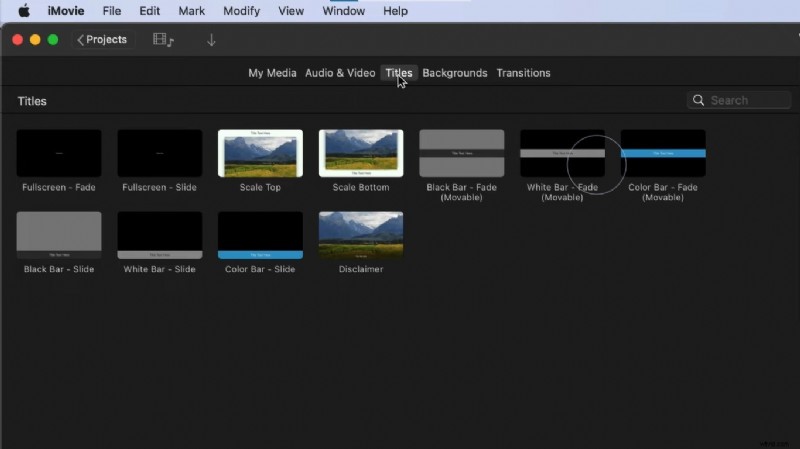Open the Transitions tab
Viewport: 800px width, 449px height.
tap(523, 73)
